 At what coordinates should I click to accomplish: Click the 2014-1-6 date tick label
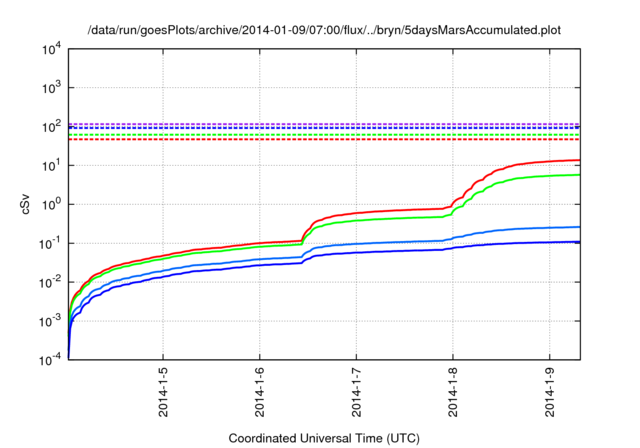(260, 391)
